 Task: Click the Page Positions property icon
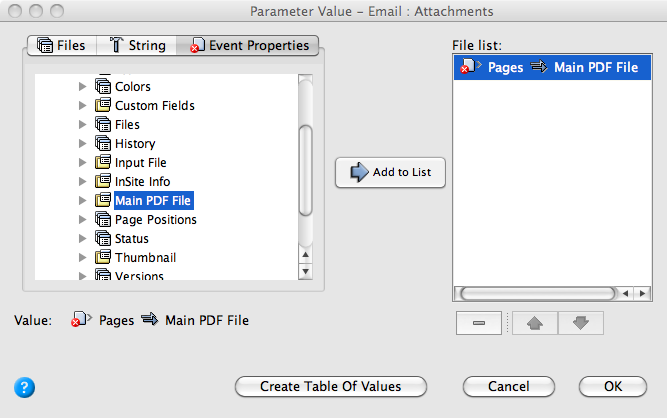click(x=103, y=219)
